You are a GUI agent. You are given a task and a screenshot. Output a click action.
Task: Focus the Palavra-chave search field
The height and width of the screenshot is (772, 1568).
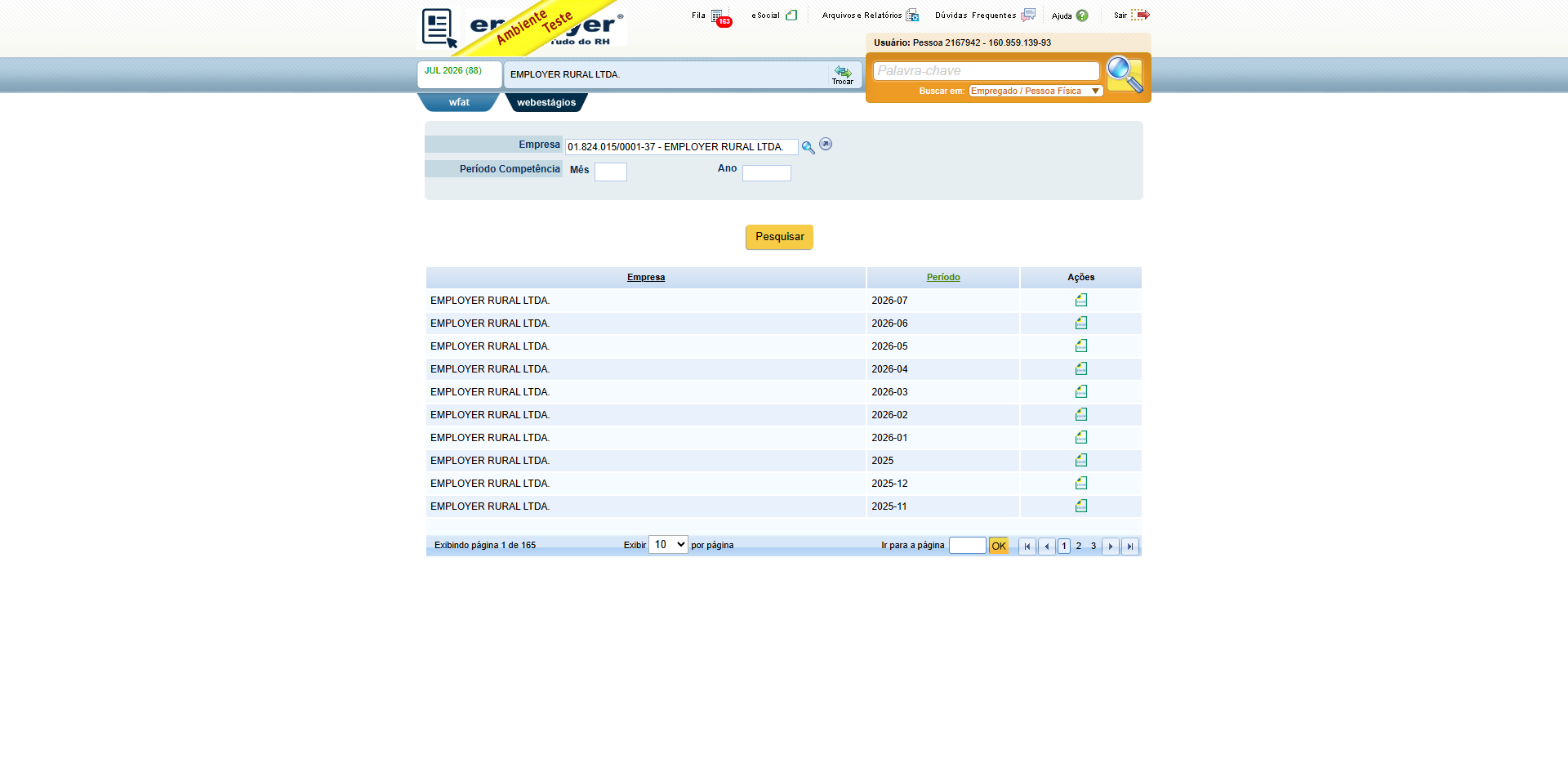(987, 71)
